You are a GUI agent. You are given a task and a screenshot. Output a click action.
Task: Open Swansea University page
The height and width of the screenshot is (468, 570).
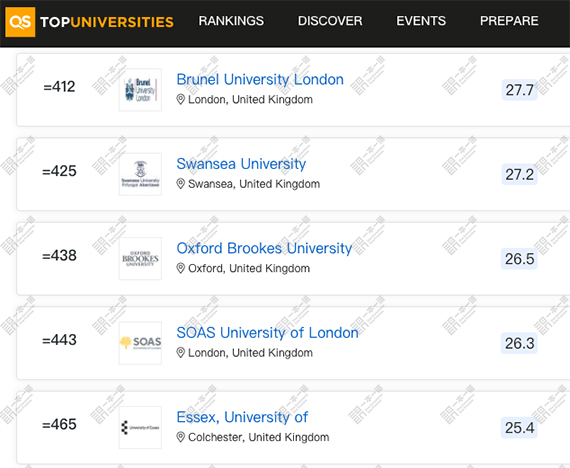(x=241, y=164)
